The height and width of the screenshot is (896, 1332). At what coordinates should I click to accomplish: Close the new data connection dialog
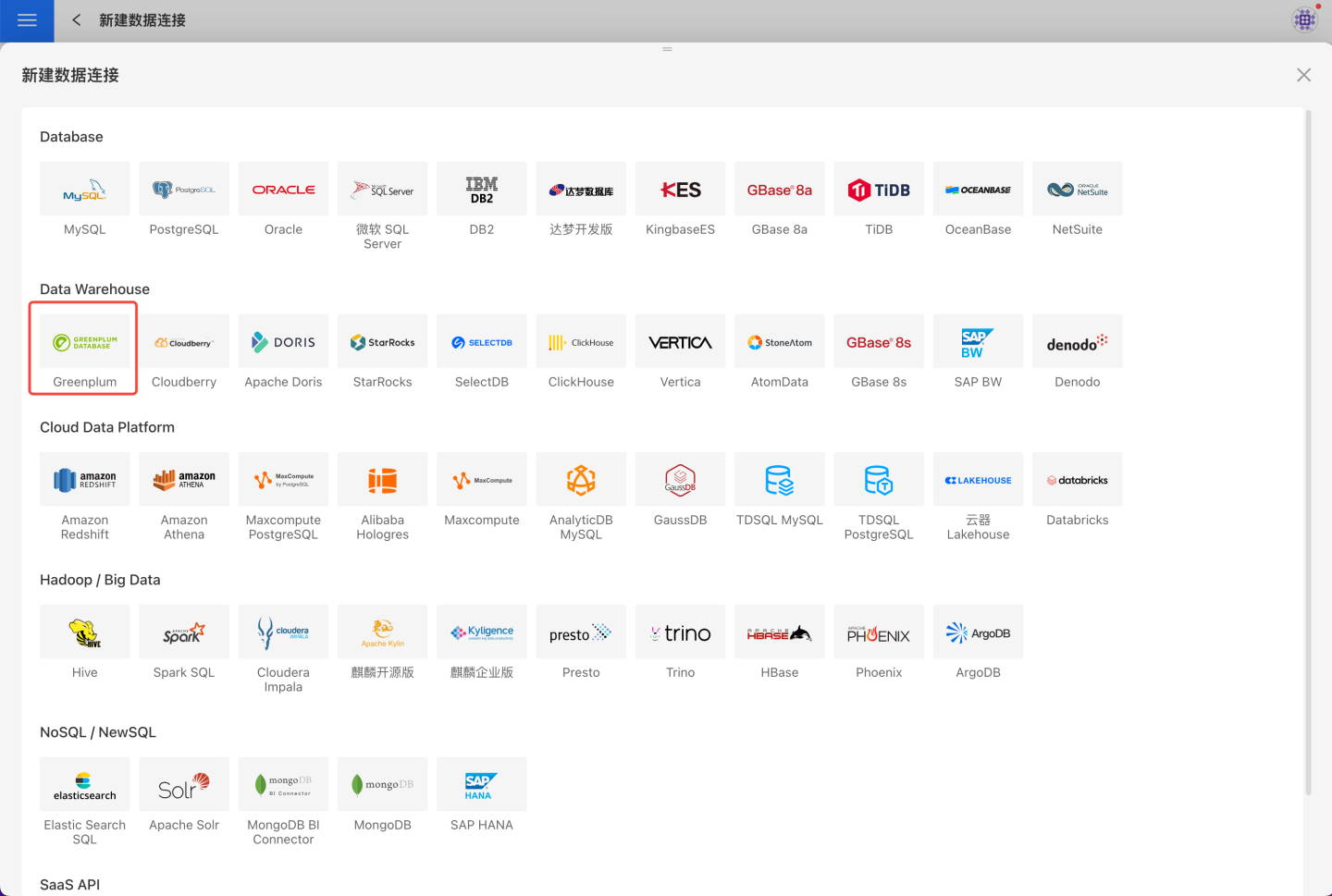[1303, 75]
